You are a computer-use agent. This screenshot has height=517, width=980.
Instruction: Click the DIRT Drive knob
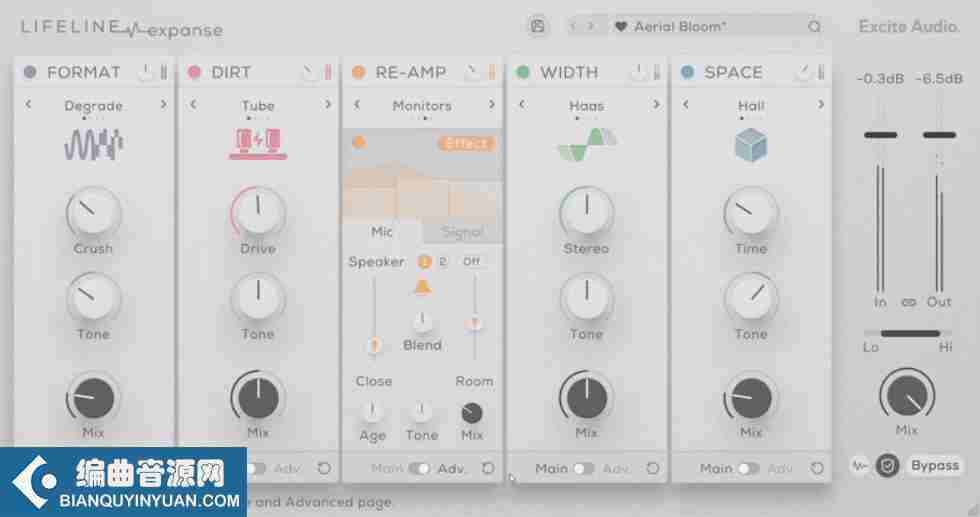(x=258, y=213)
